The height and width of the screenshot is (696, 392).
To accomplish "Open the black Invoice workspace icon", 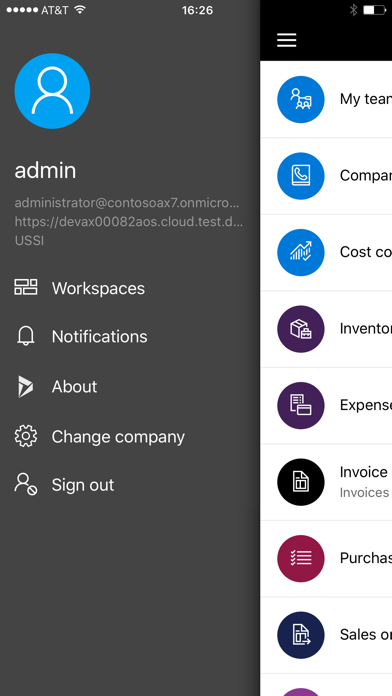I will pos(301,482).
